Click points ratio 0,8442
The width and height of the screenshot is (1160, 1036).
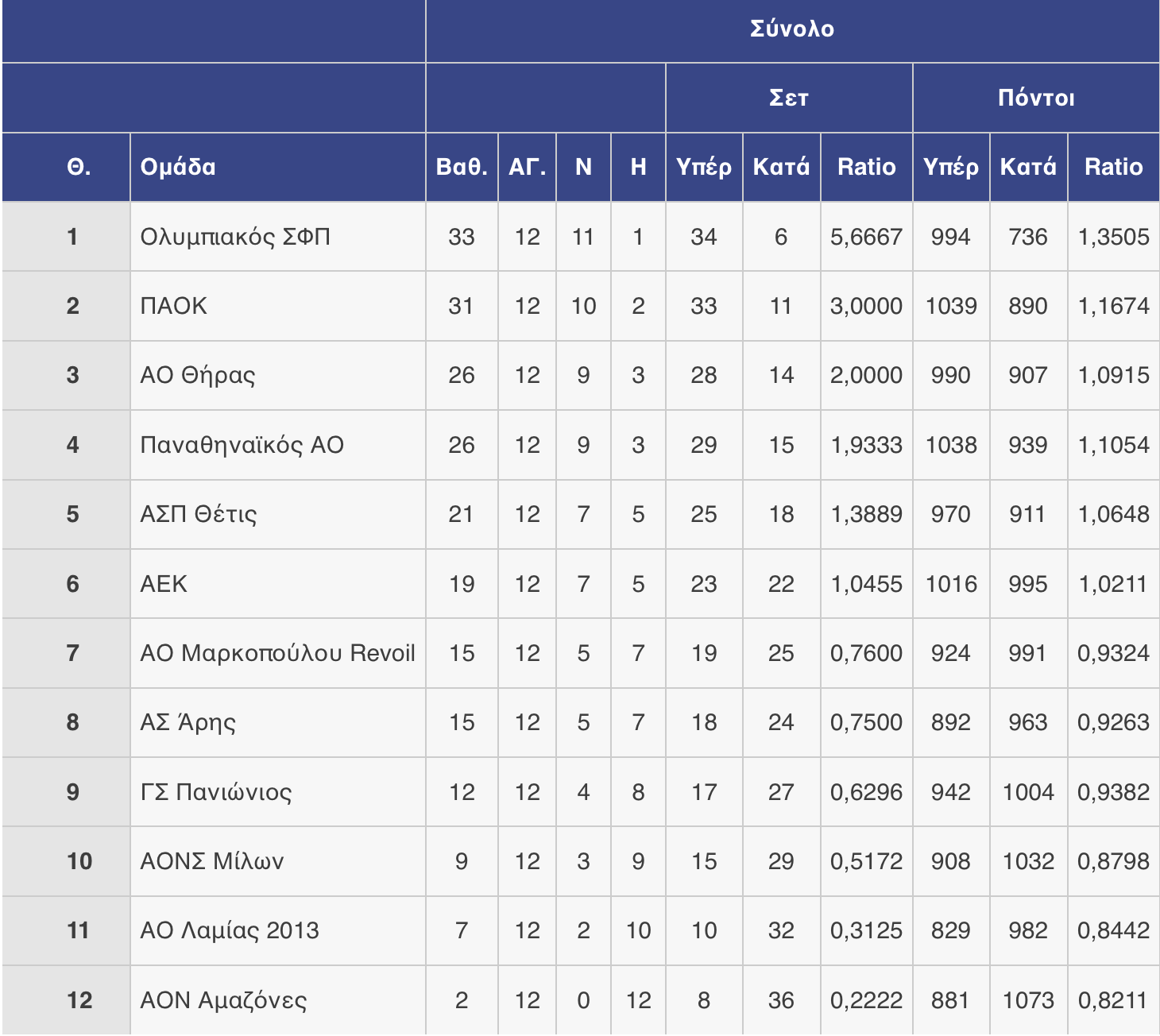pos(1113,930)
